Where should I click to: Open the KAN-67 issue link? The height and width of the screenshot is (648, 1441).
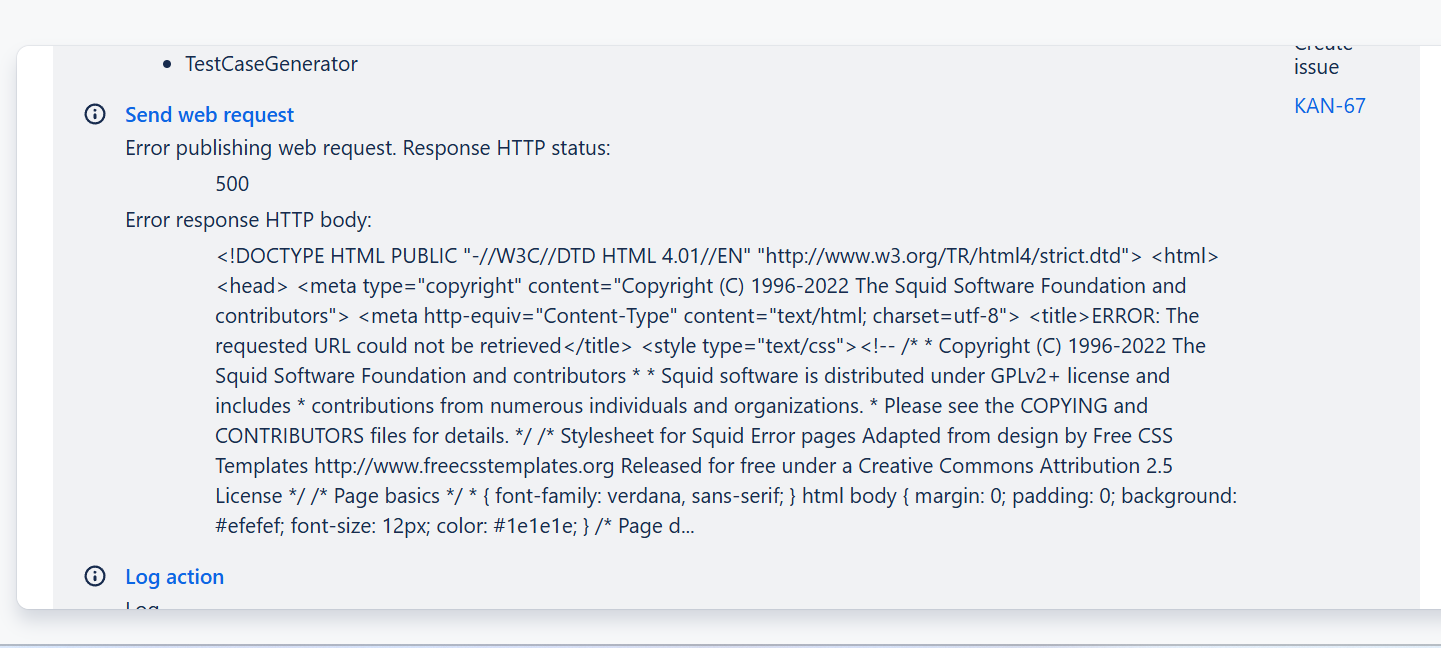point(1329,105)
